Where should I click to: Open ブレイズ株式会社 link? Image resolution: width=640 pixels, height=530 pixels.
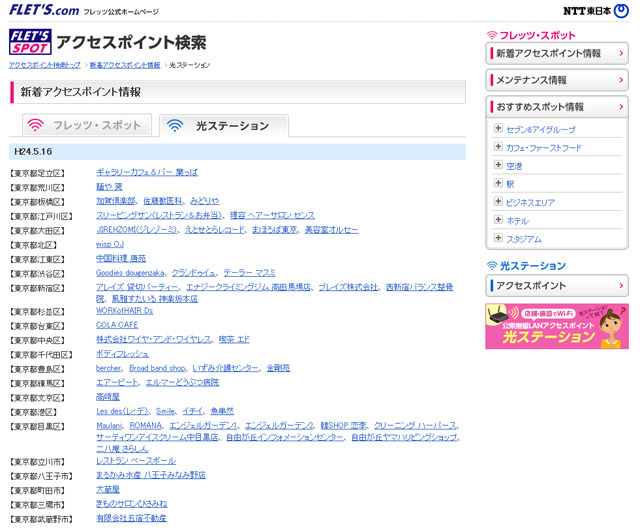pyautogui.click(x=348, y=287)
